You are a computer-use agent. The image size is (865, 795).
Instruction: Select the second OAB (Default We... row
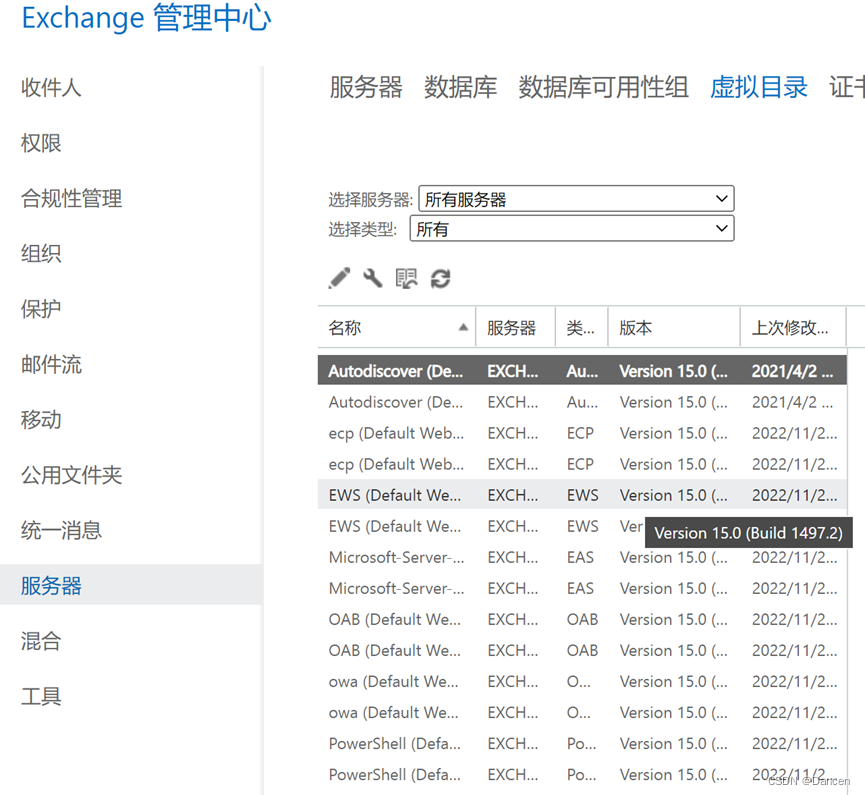[582, 650]
